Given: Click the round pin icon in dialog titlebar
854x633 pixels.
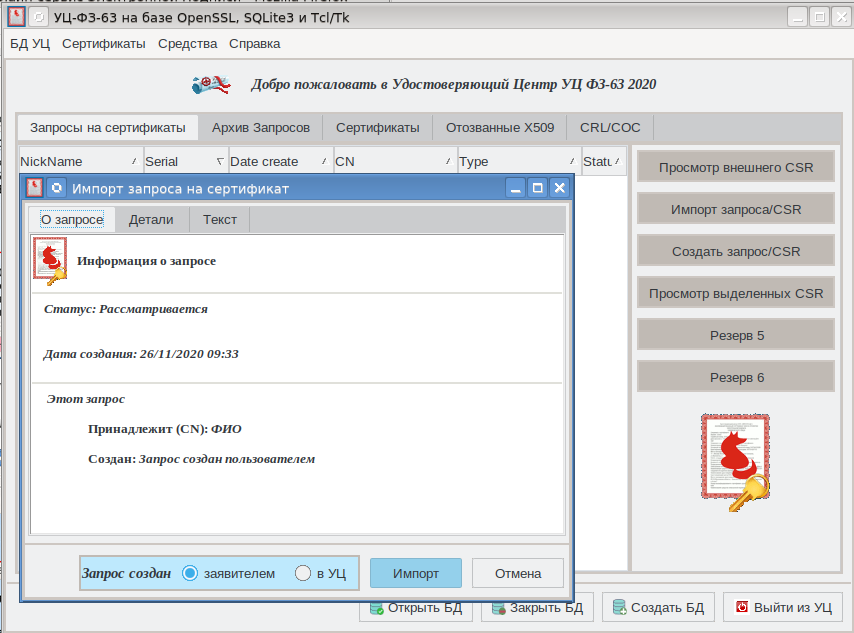Looking at the screenshot, I should (x=57, y=188).
